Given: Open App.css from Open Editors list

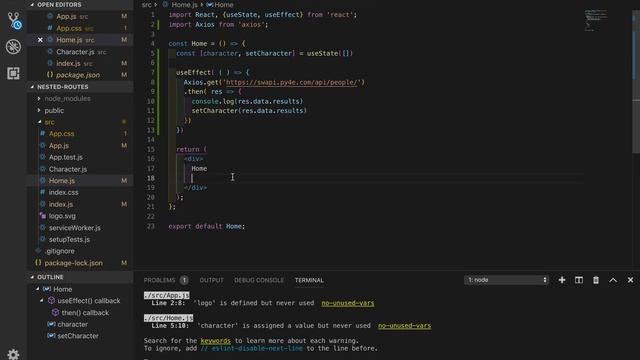Looking at the screenshot, I should click(x=80, y=28).
